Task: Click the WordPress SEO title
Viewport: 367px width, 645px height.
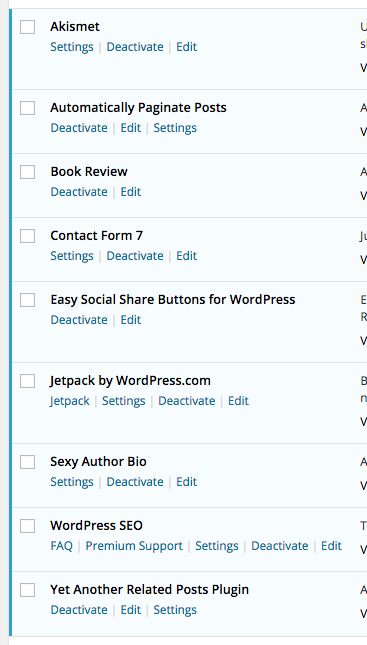Action: (x=97, y=526)
